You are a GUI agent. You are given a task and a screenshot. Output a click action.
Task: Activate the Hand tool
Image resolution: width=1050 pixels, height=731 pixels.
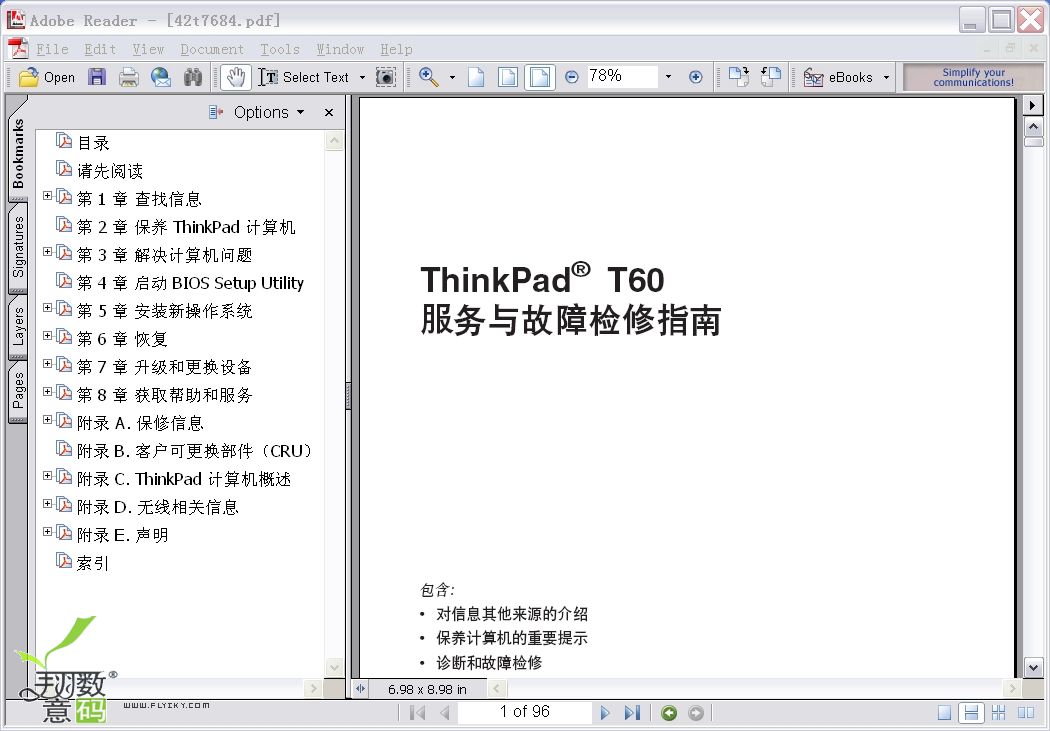click(235, 77)
